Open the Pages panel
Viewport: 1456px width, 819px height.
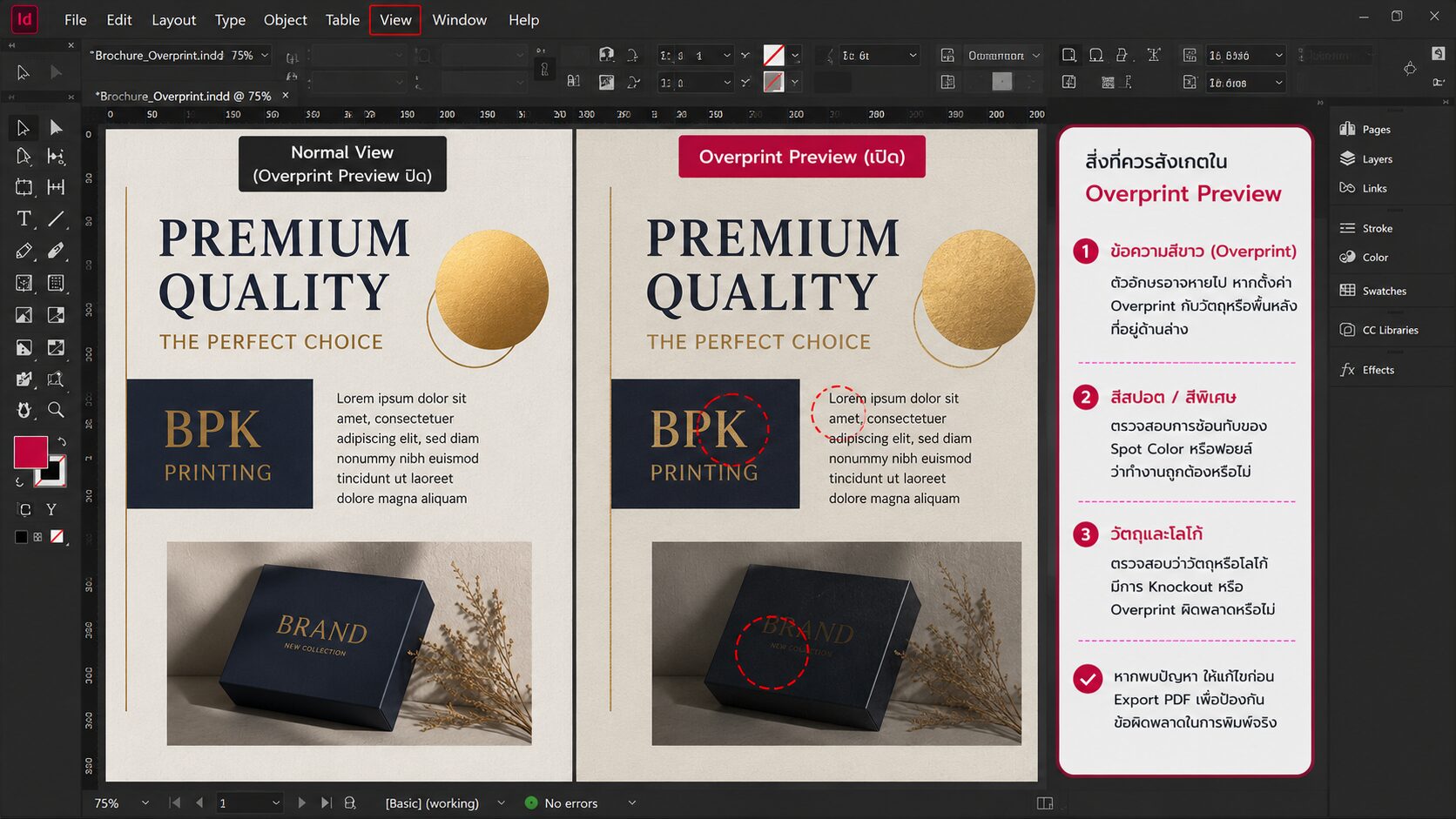1365,129
